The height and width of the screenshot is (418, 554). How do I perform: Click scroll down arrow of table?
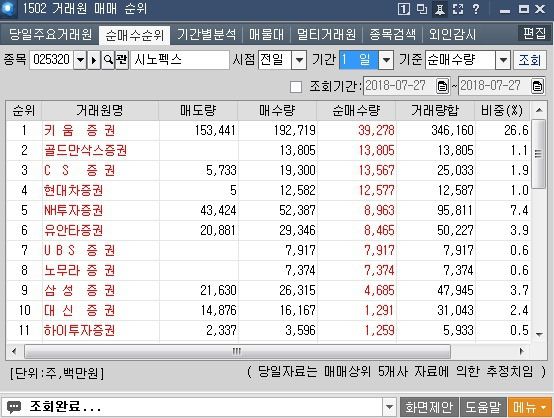pos(539,334)
